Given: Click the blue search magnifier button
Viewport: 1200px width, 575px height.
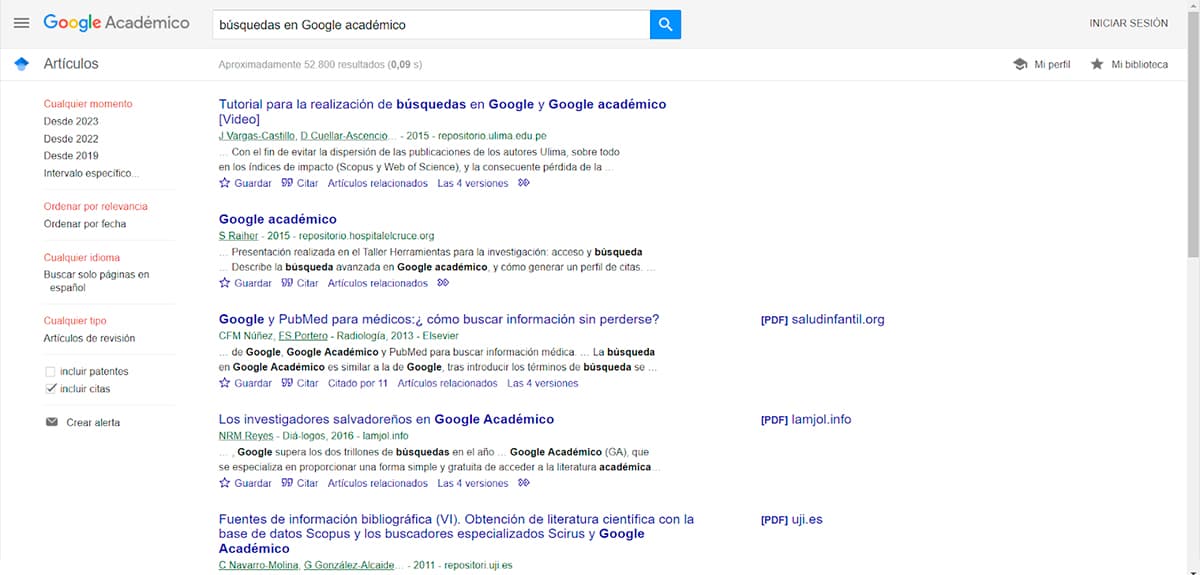Looking at the screenshot, I should click(665, 24).
